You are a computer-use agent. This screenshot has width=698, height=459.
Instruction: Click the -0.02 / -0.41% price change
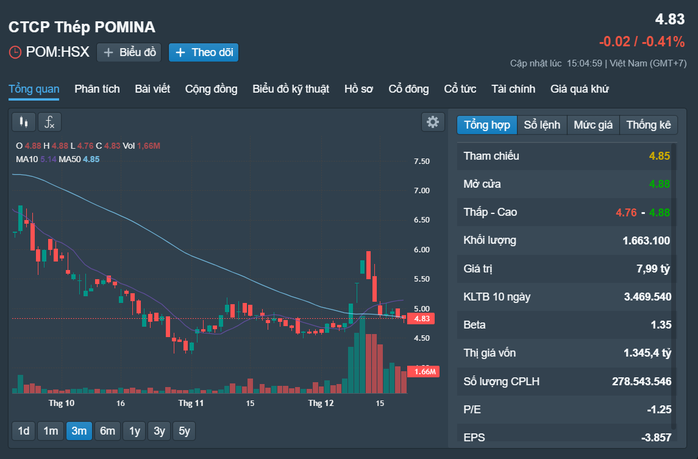(x=642, y=42)
